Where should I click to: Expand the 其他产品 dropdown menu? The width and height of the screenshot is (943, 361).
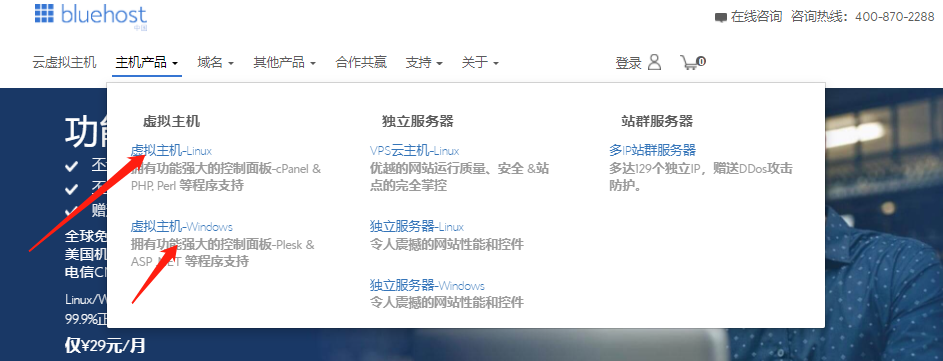click(x=284, y=62)
